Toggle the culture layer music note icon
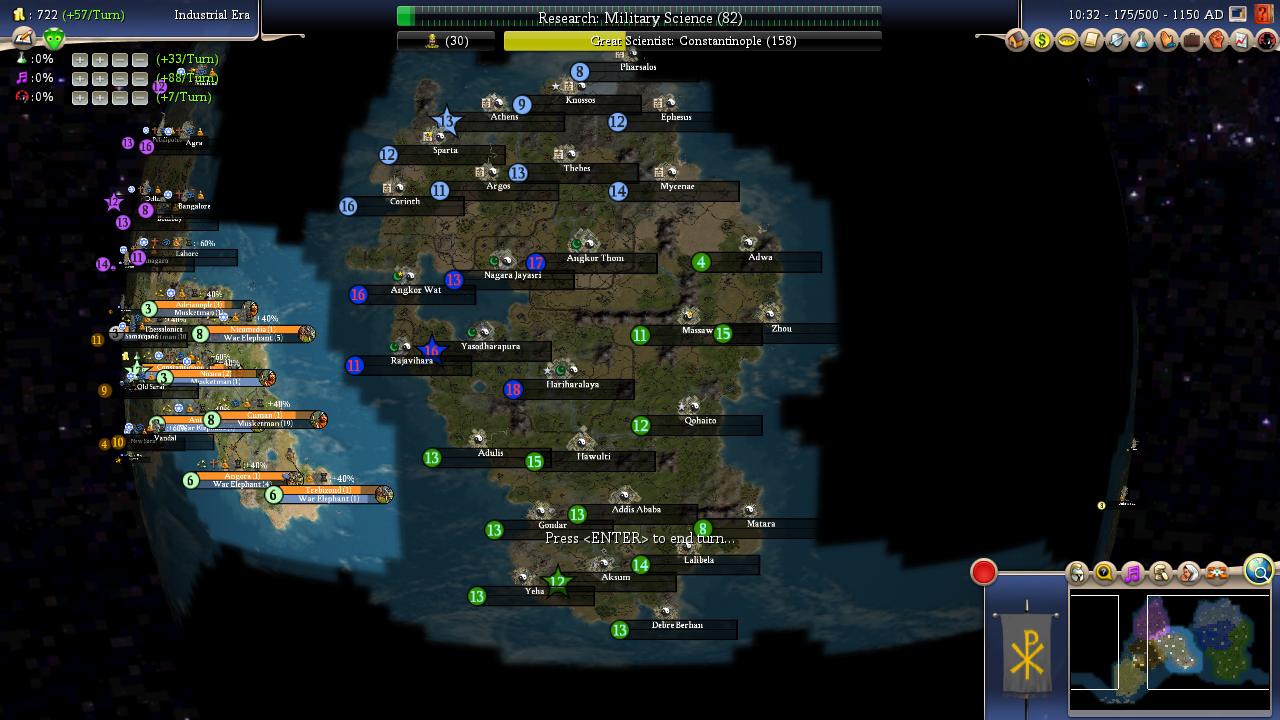This screenshot has width=1280, height=720. point(1133,573)
